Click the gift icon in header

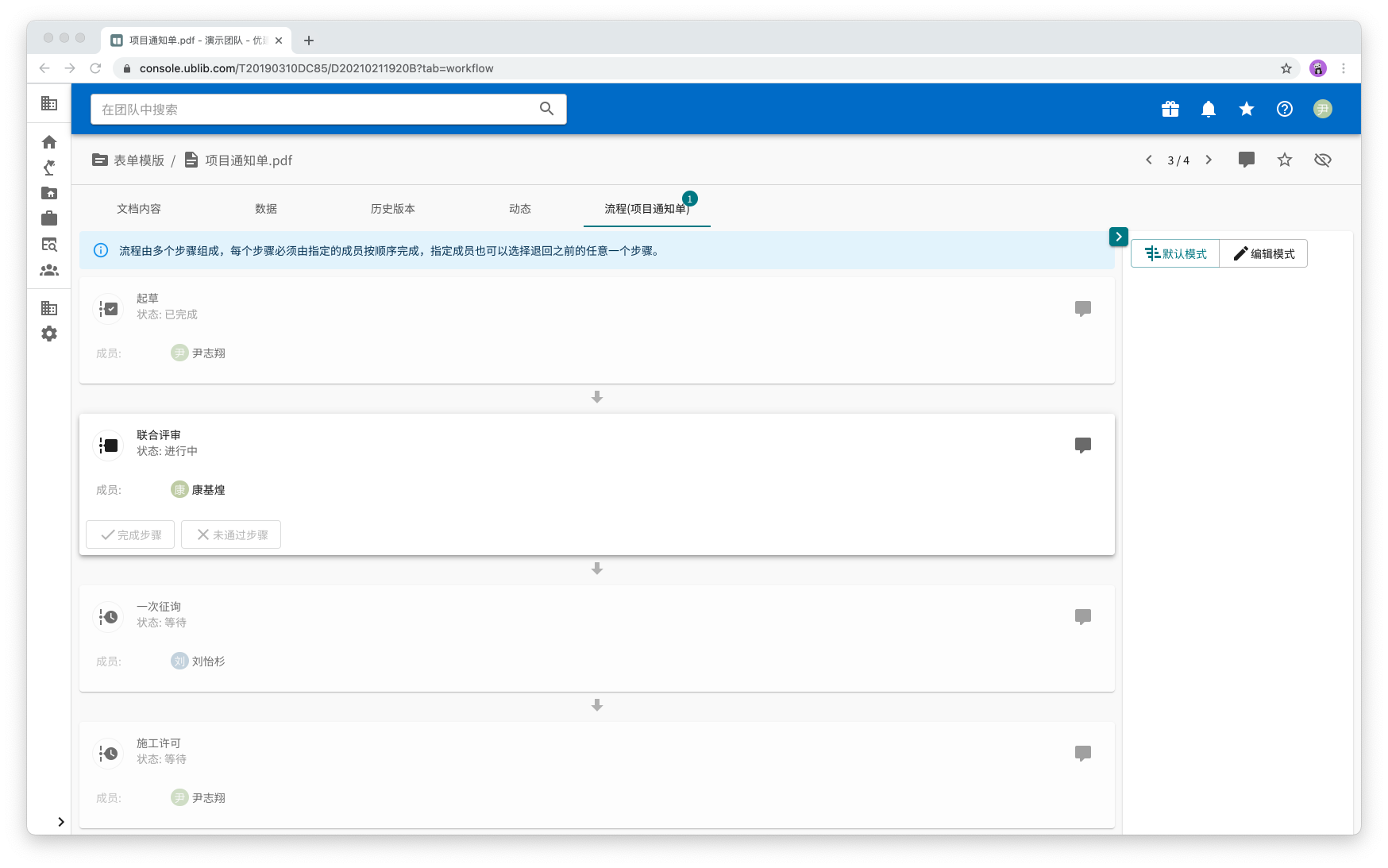click(x=1170, y=110)
